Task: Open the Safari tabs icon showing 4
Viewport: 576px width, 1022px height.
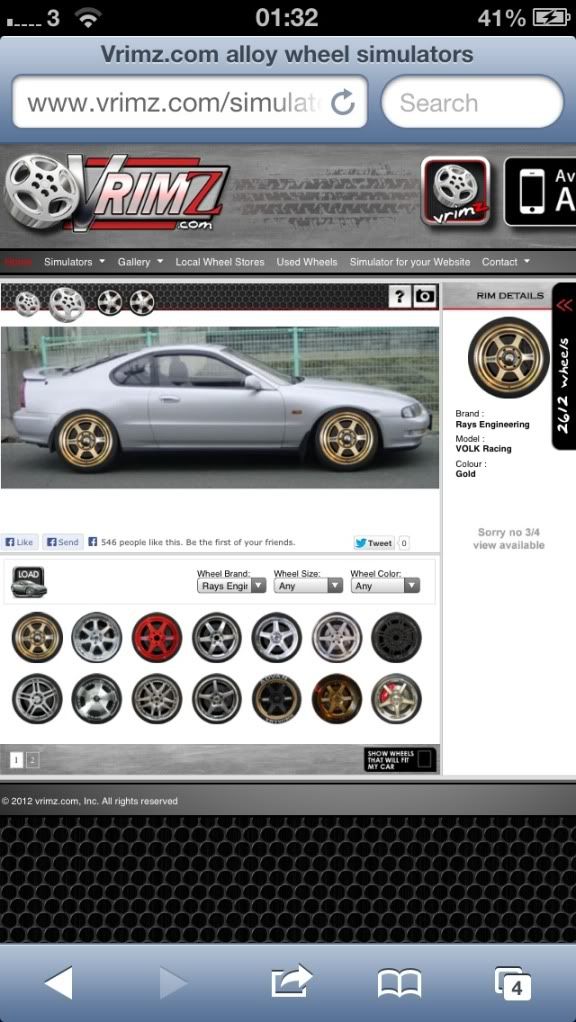Action: [513, 983]
